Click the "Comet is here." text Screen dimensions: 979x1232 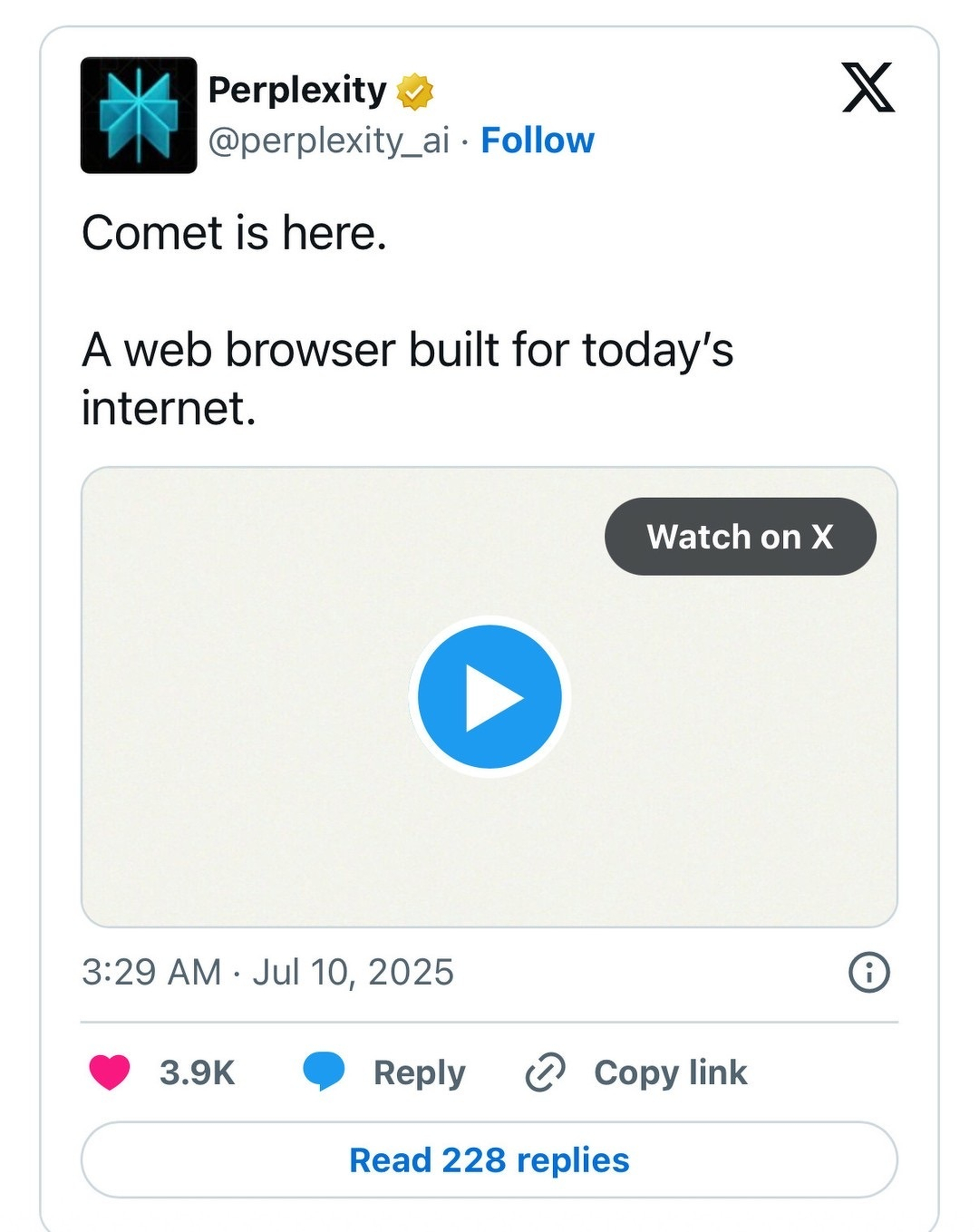tap(234, 233)
